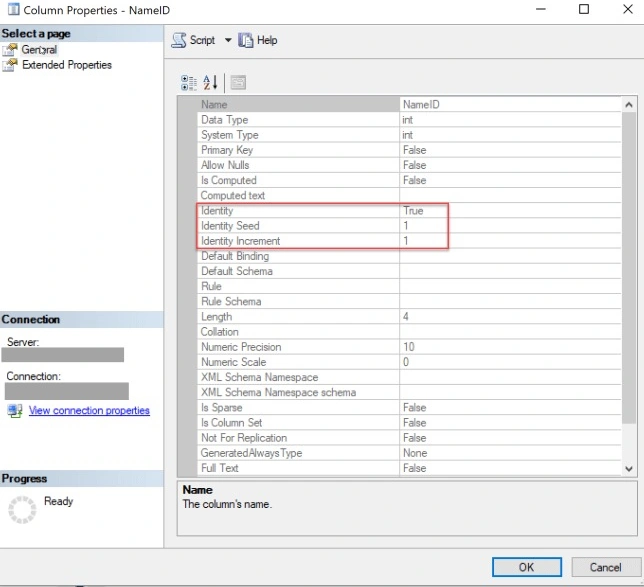The image size is (644, 587).
Task: Click the Cancel button
Action: (605, 567)
